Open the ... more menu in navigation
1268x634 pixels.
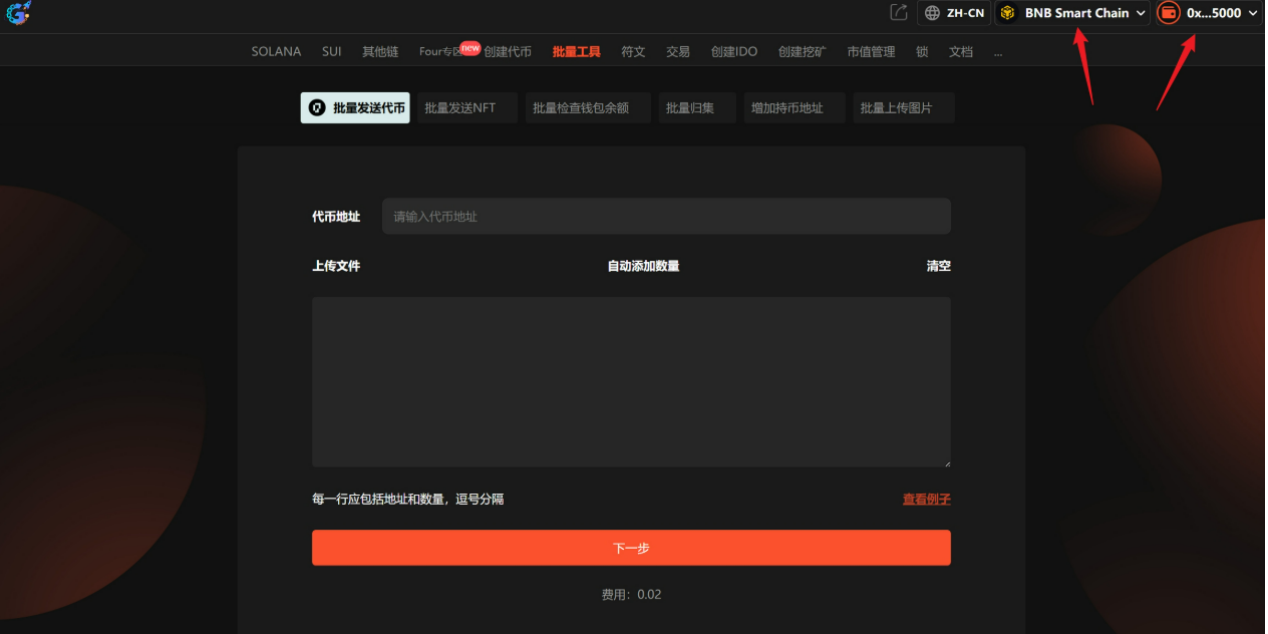998,52
